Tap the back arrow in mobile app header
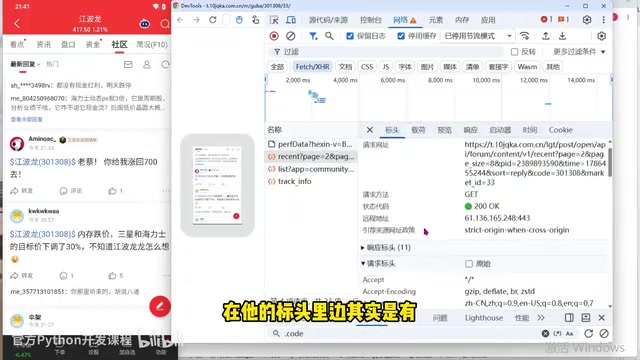Image resolution: width=640 pixels, height=360 pixels. pos(17,24)
